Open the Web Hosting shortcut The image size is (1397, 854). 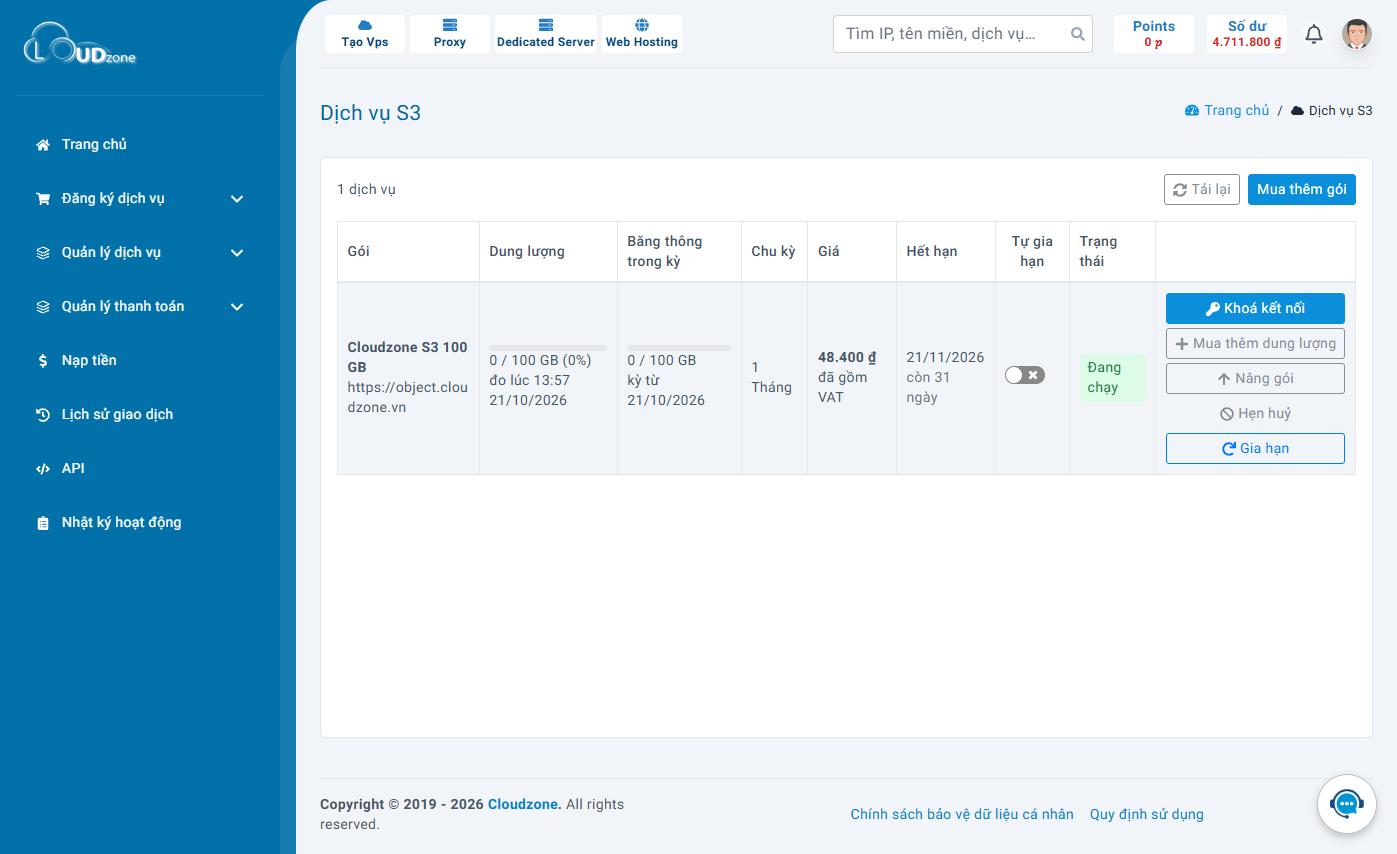[x=642, y=34]
